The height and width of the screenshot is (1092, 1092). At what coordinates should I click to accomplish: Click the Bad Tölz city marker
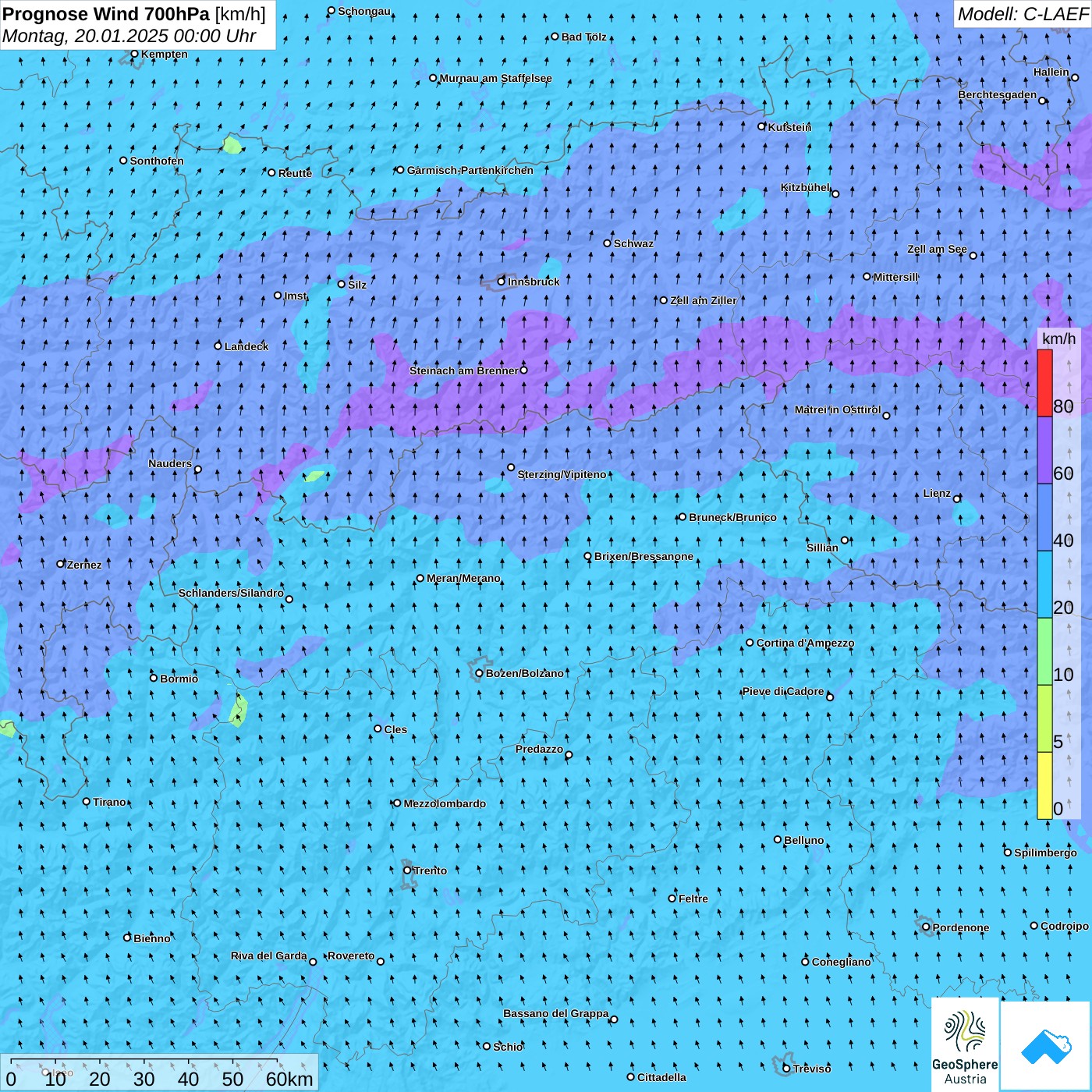tap(555, 37)
